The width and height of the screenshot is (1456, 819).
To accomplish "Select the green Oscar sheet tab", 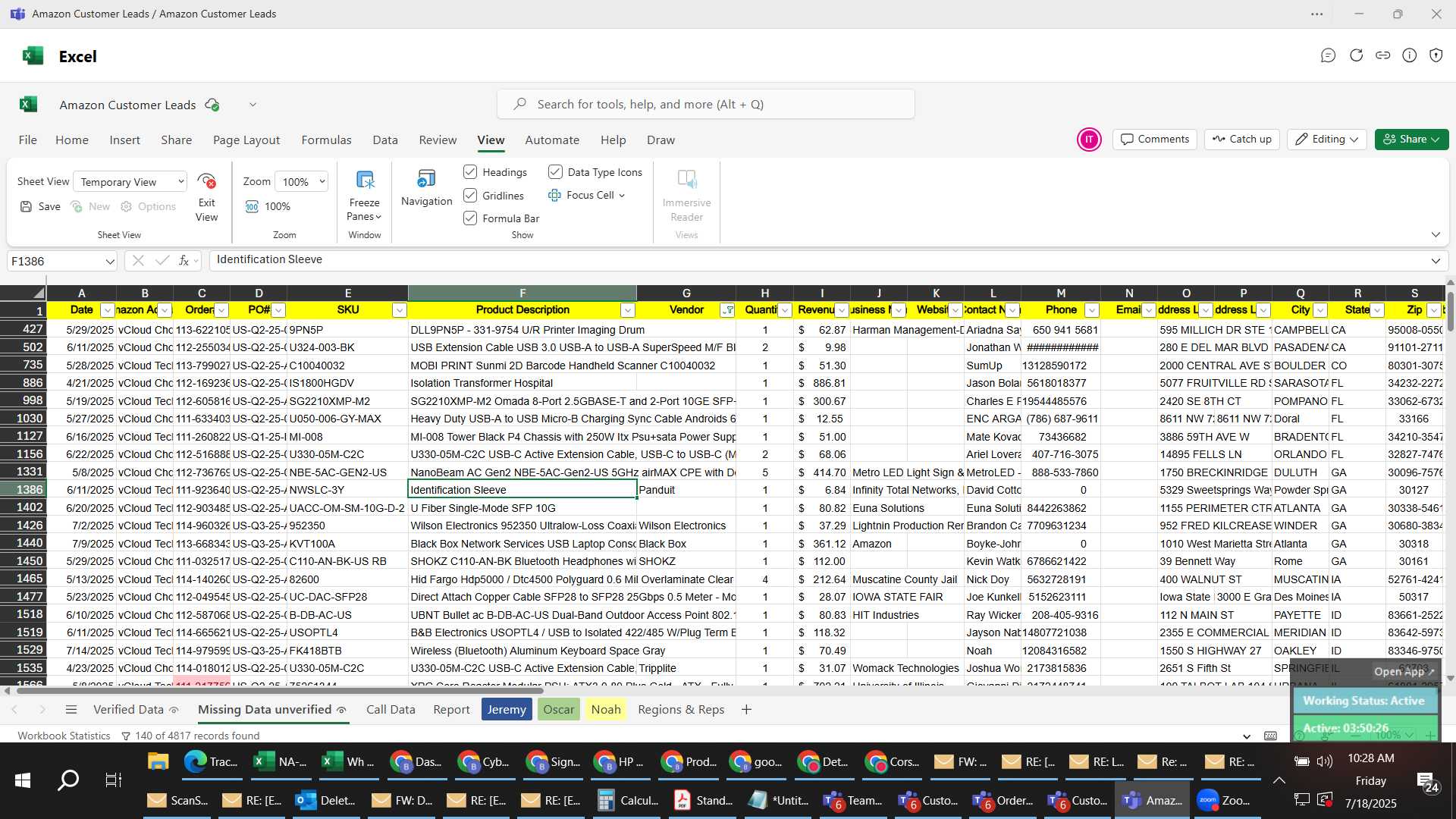I will pos(558,709).
